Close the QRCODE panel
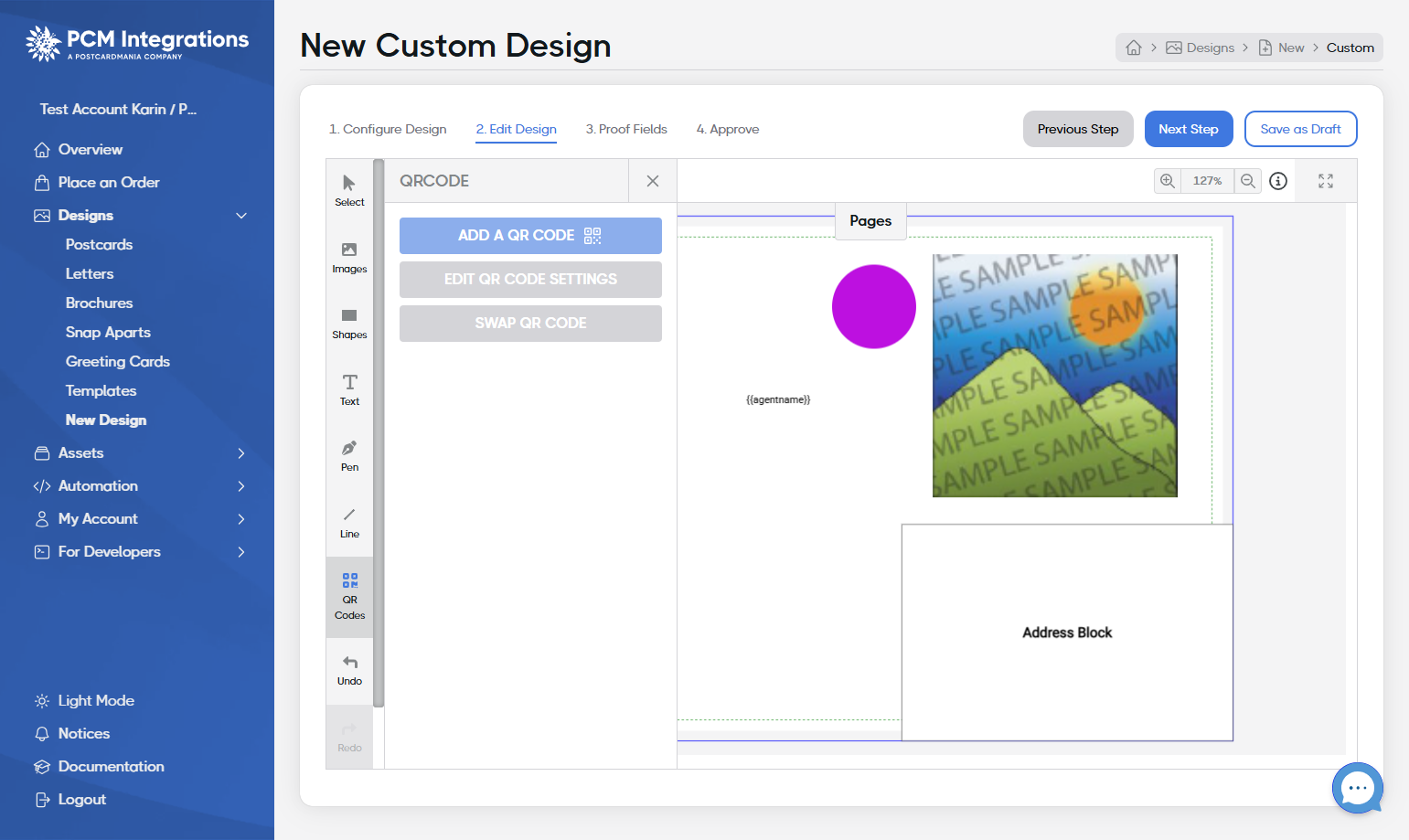 (653, 181)
